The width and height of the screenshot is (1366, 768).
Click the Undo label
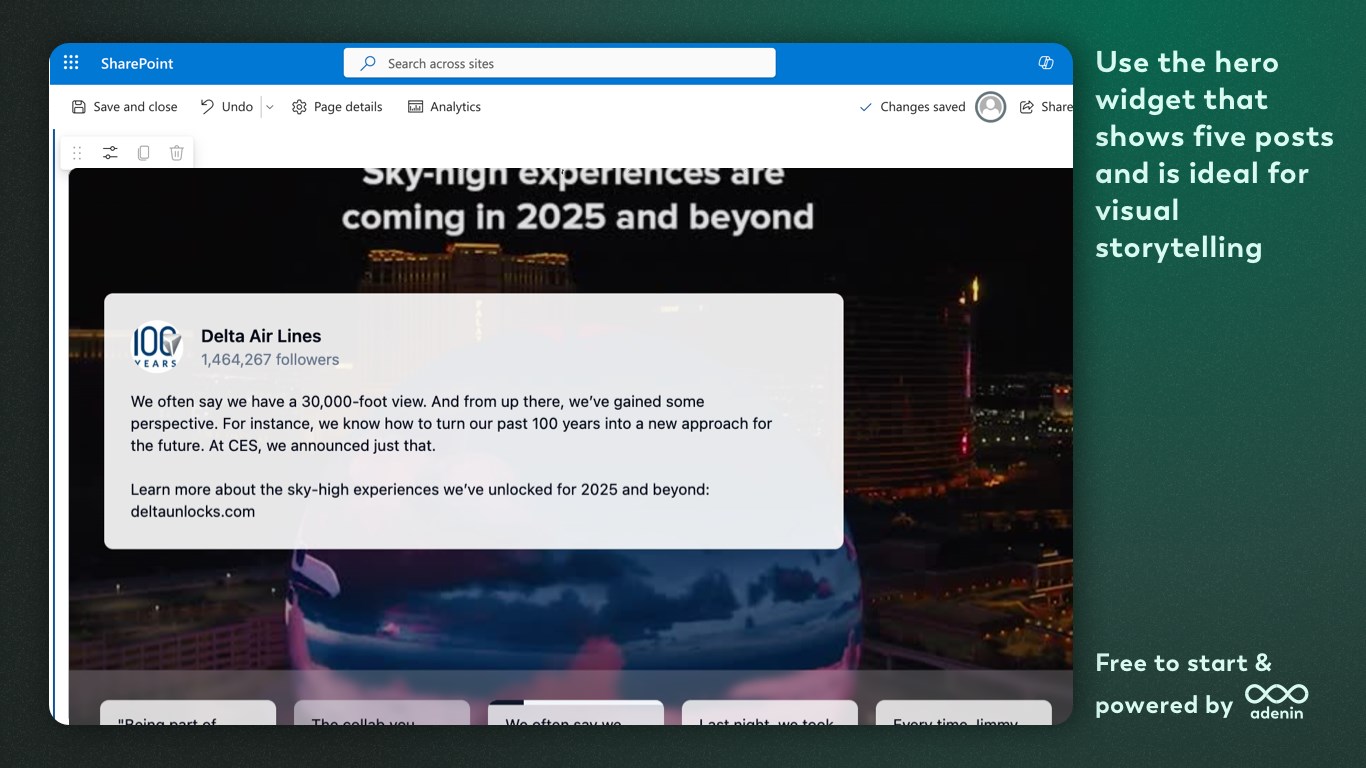click(x=237, y=107)
